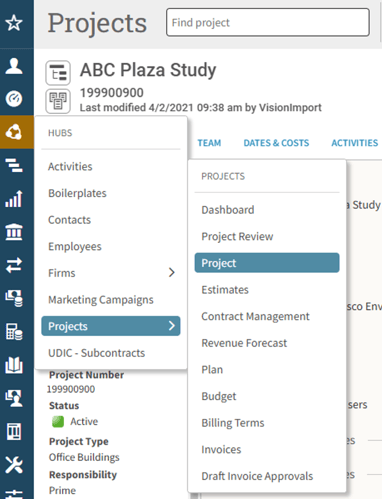
Task: Open Estimates in Projects submenu
Action: click(267, 289)
